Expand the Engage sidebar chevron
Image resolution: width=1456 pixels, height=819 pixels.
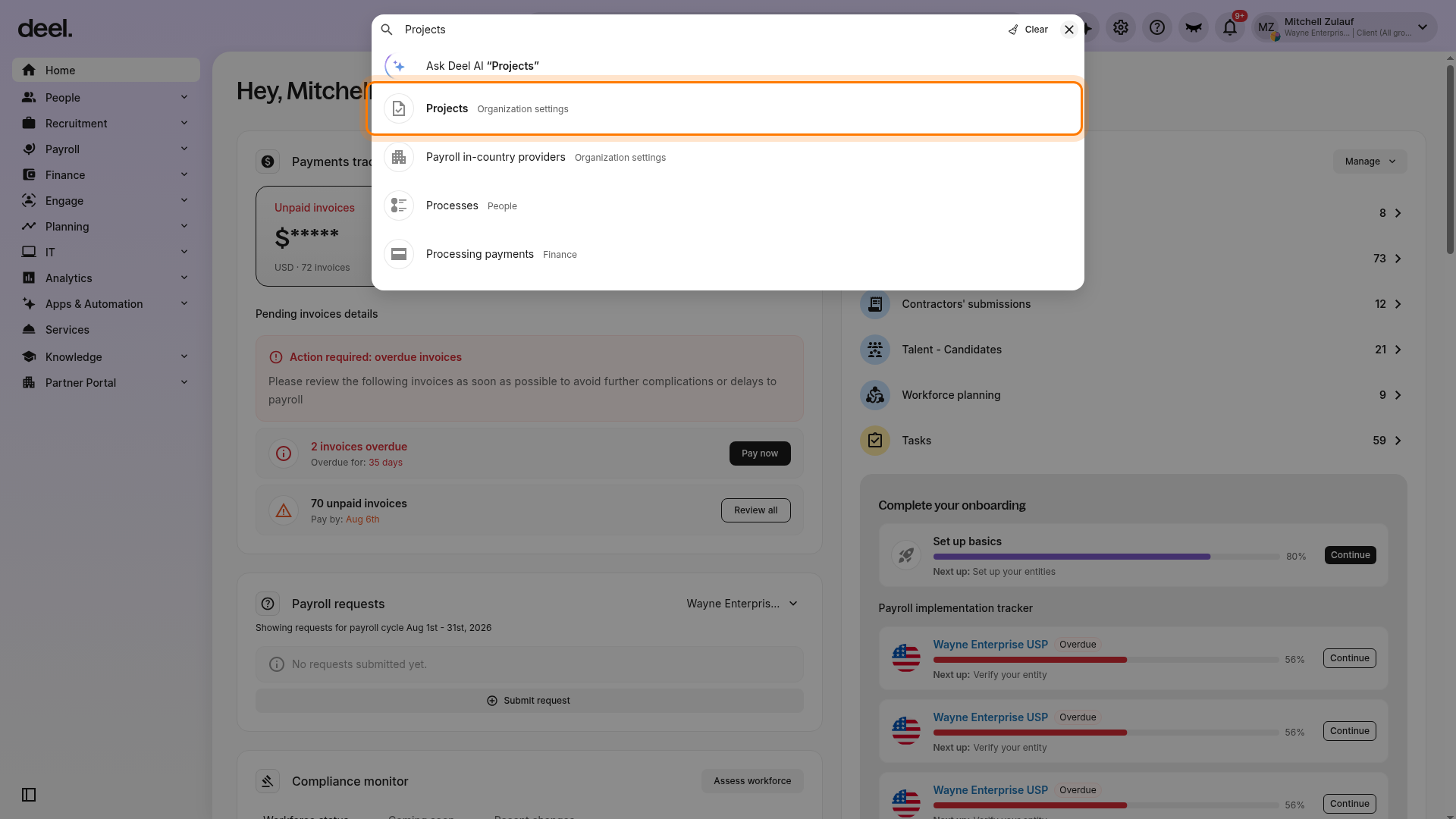point(184,200)
